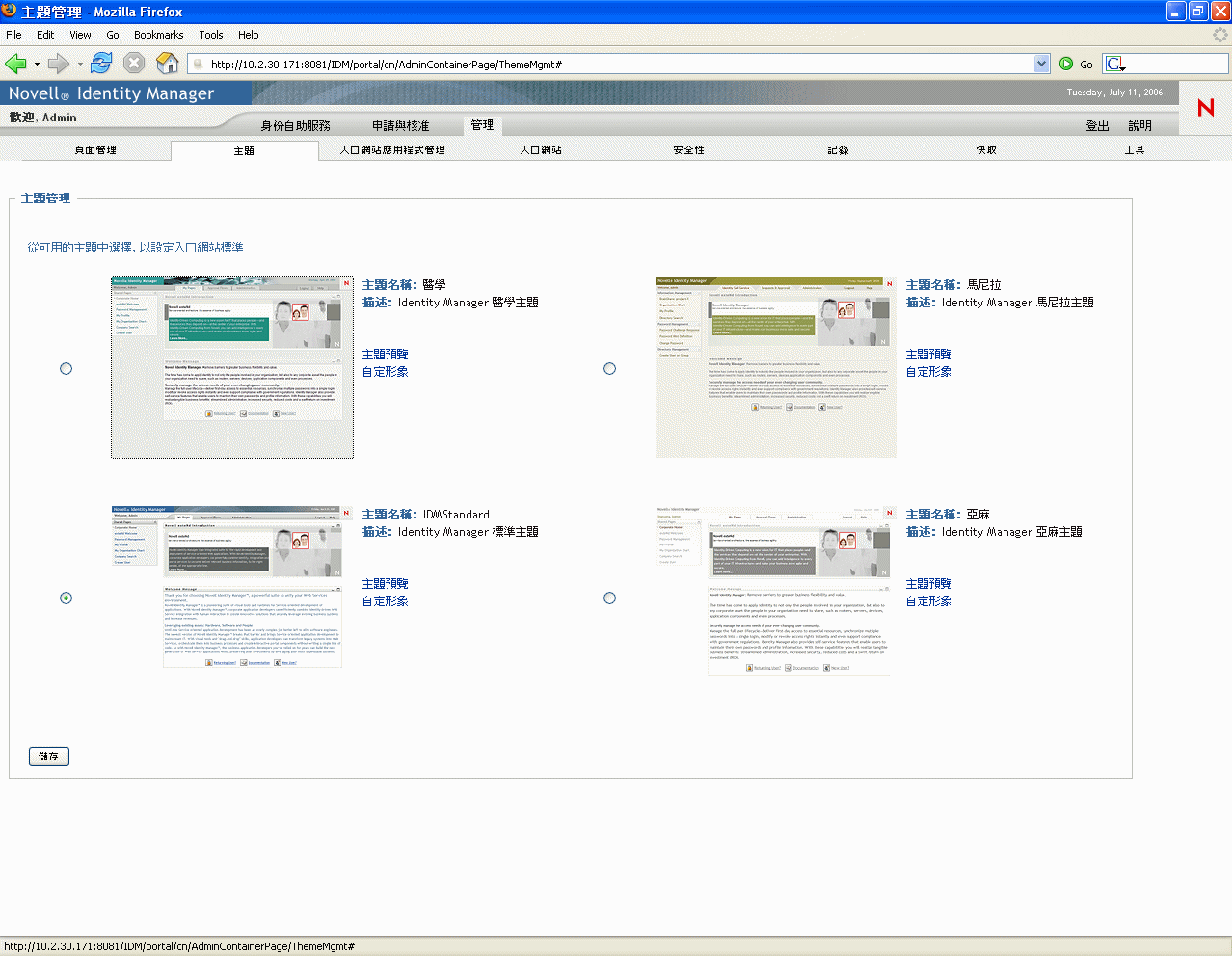The image size is (1232, 956).
Task: Select the 馬尼拉 theme radio button
Action: click(609, 368)
